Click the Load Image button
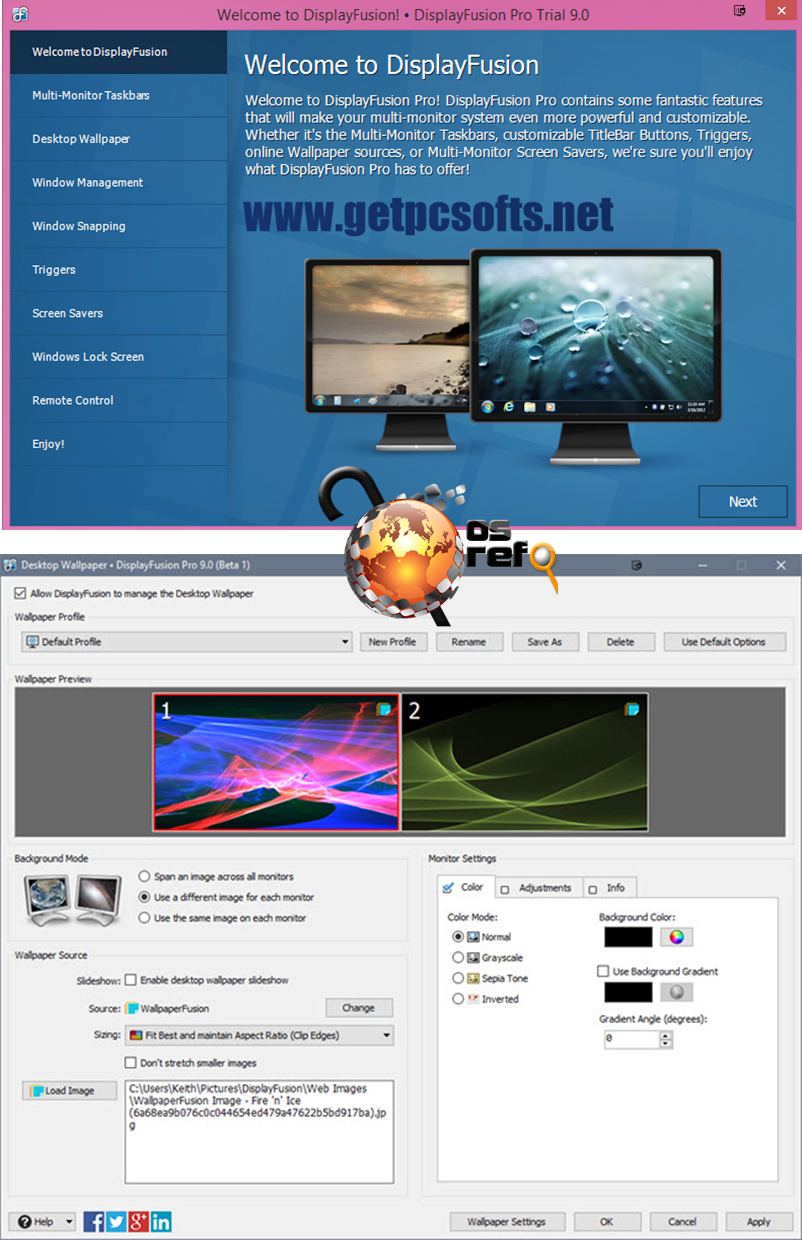This screenshot has height=1240, width=802. point(69,1091)
